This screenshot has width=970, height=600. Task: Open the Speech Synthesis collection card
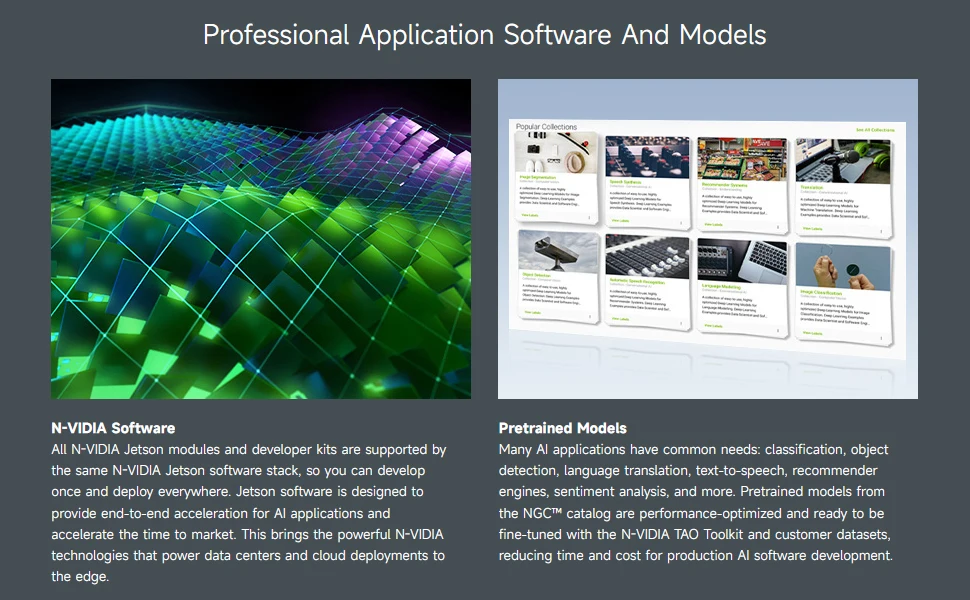coord(647,183)
